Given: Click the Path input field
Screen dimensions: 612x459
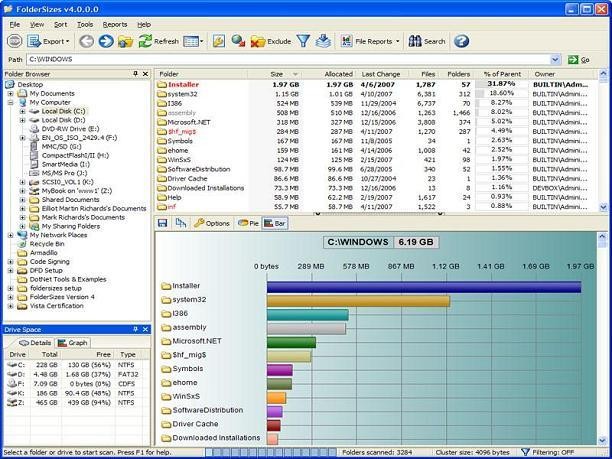Looking at the screenshot, I should [x=289, y=60].
